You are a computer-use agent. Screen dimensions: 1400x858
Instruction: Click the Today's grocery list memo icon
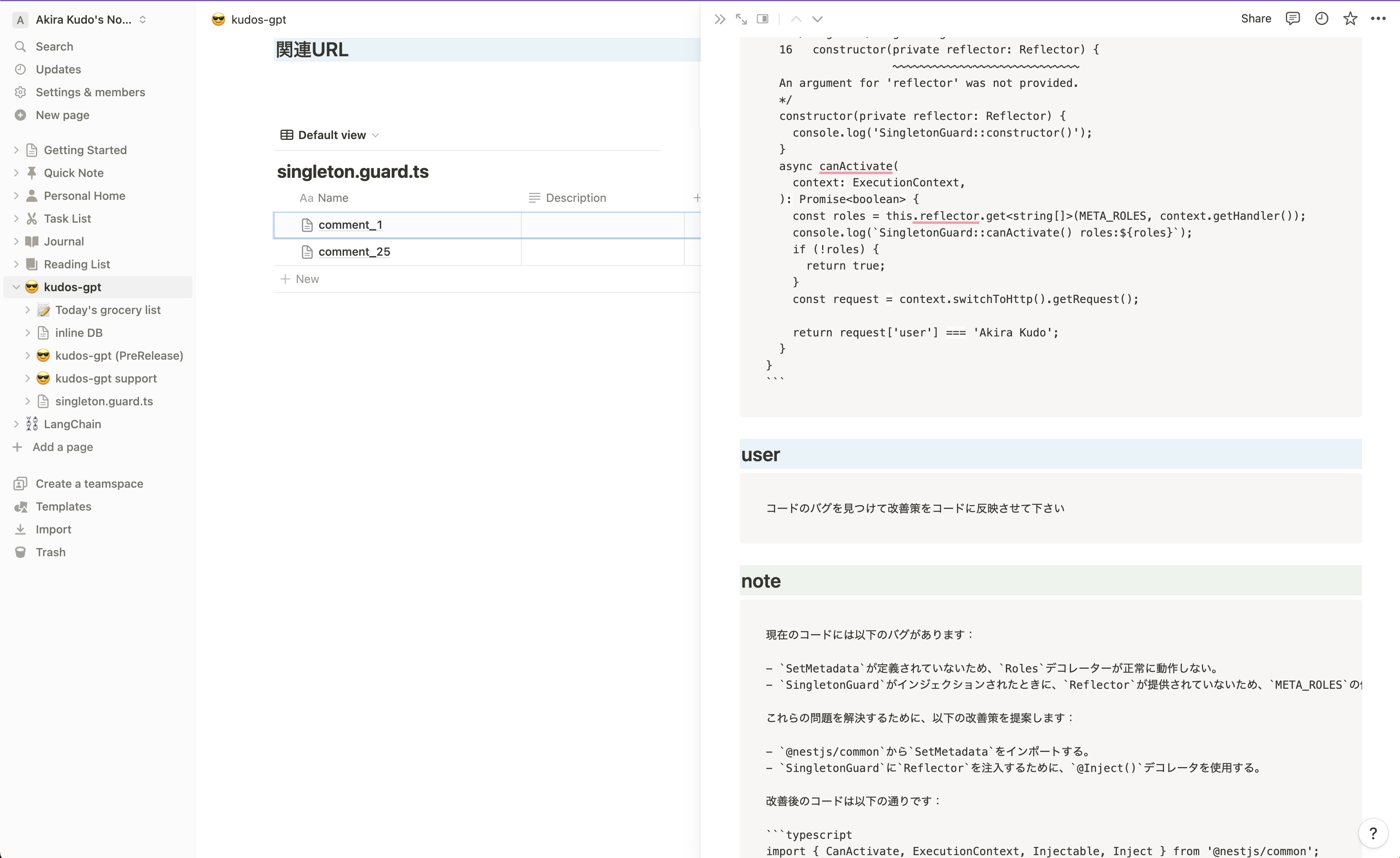pyautogui.click(x=43, y=310)
